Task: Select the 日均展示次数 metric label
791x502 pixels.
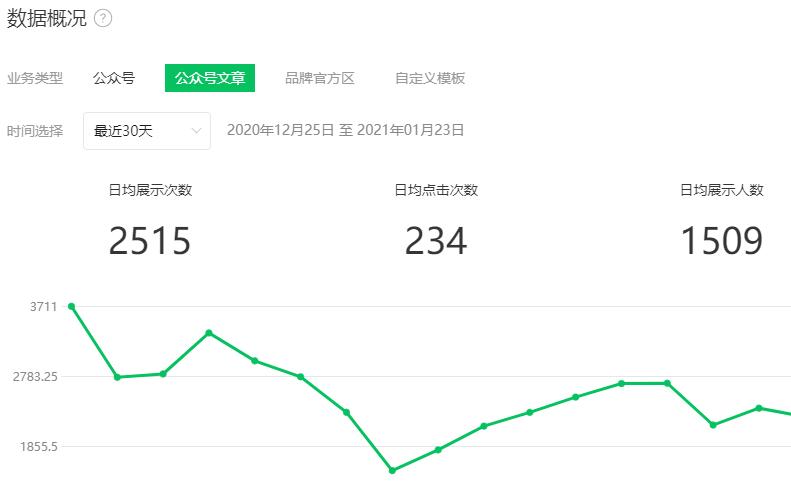Action: (150, 190)
